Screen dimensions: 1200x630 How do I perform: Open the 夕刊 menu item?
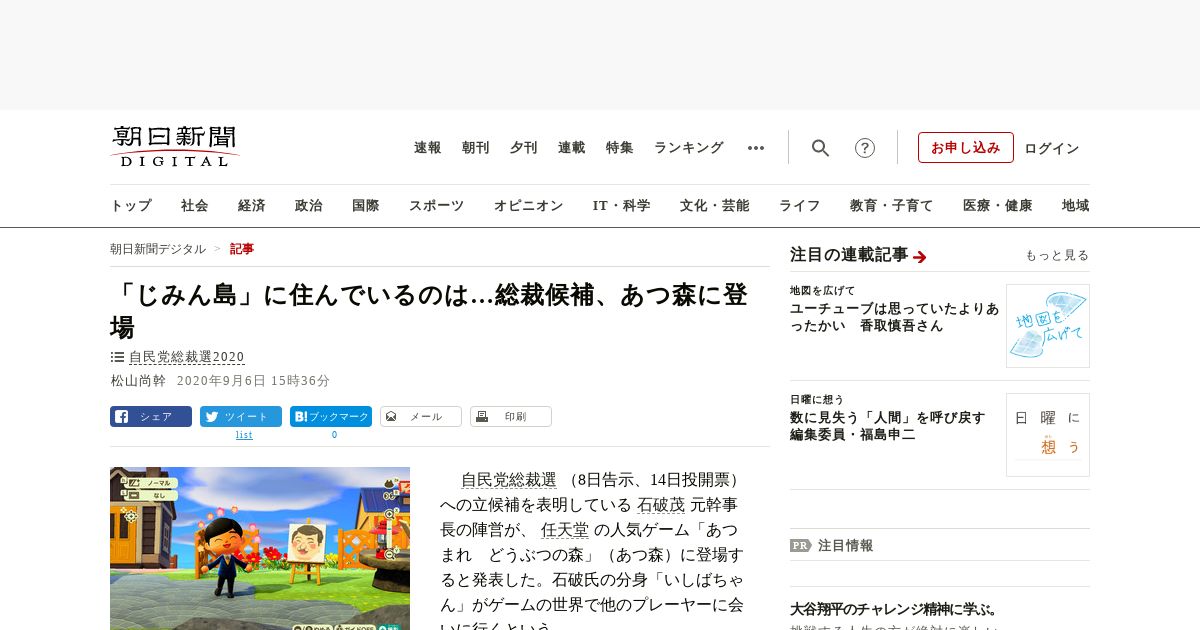point(524,148)
